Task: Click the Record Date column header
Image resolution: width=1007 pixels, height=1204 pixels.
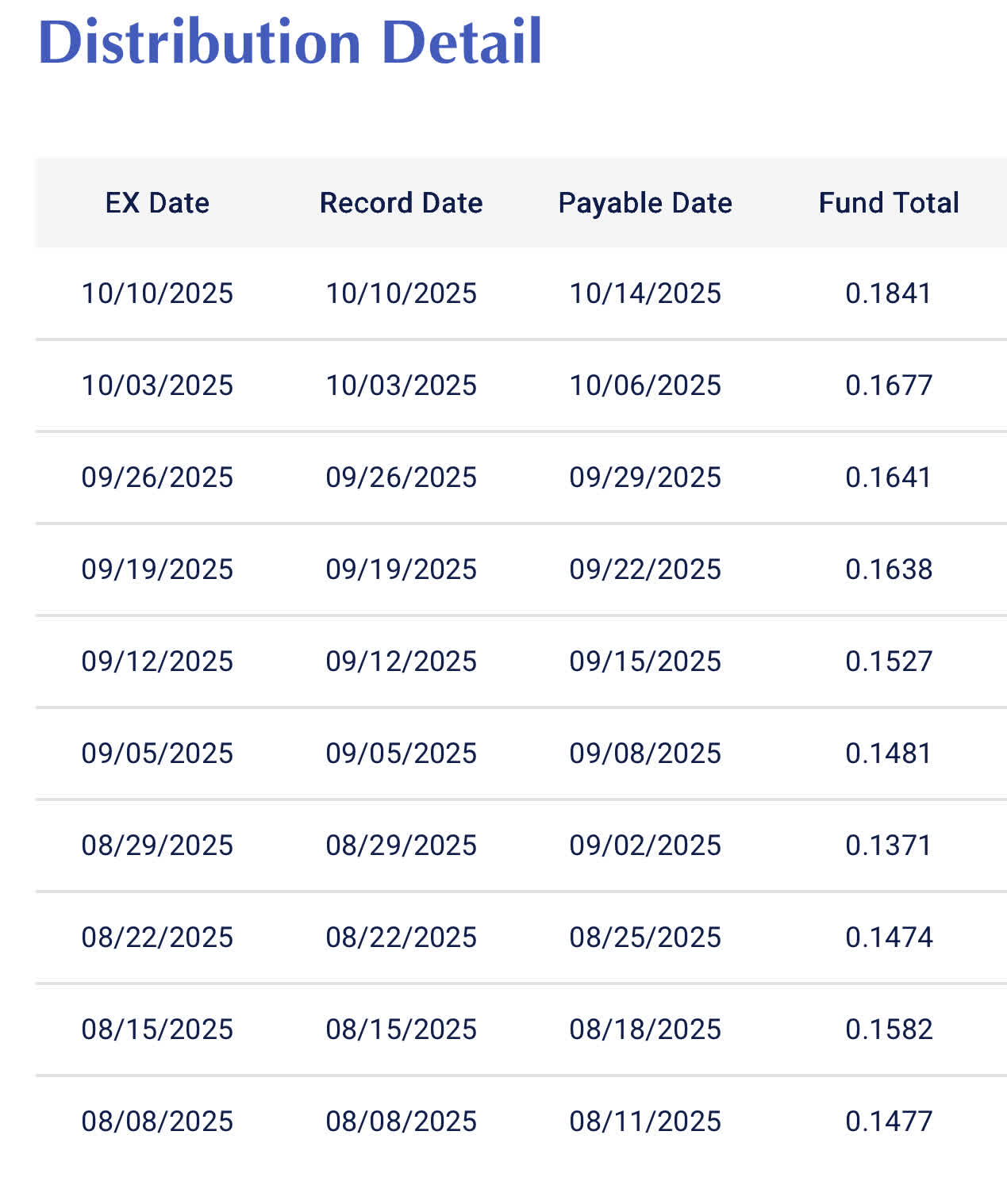Action: pyautogui.click(x=401, y=203)
